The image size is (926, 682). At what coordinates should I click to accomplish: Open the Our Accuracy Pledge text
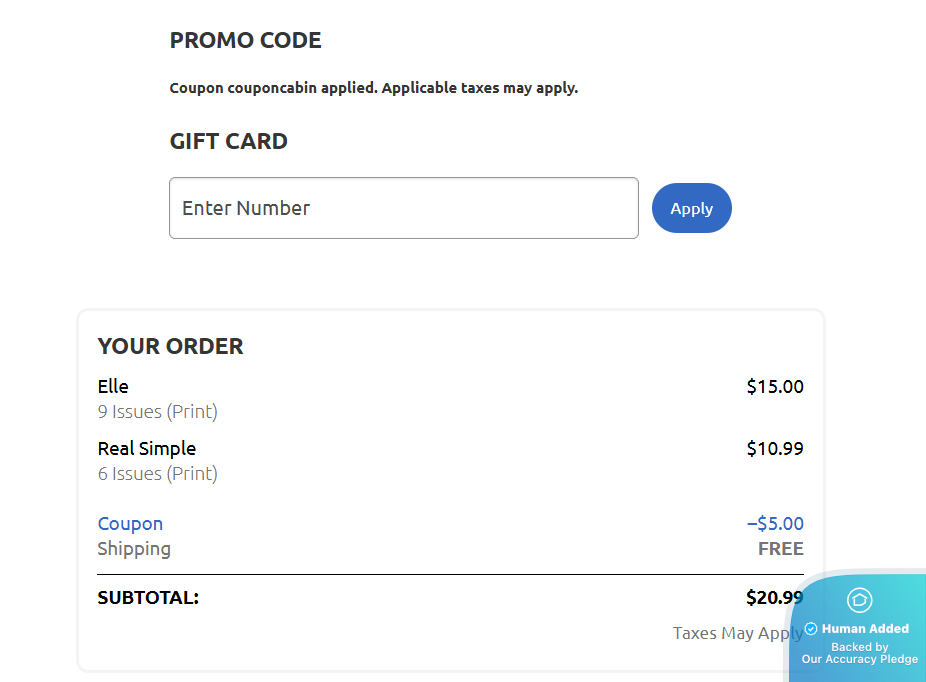coord(859,659)
